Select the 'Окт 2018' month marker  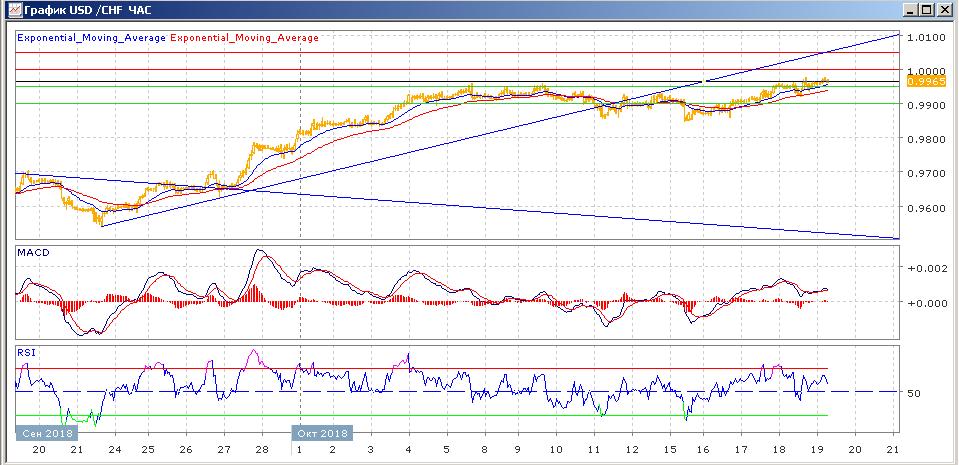(x=322, y=433)
